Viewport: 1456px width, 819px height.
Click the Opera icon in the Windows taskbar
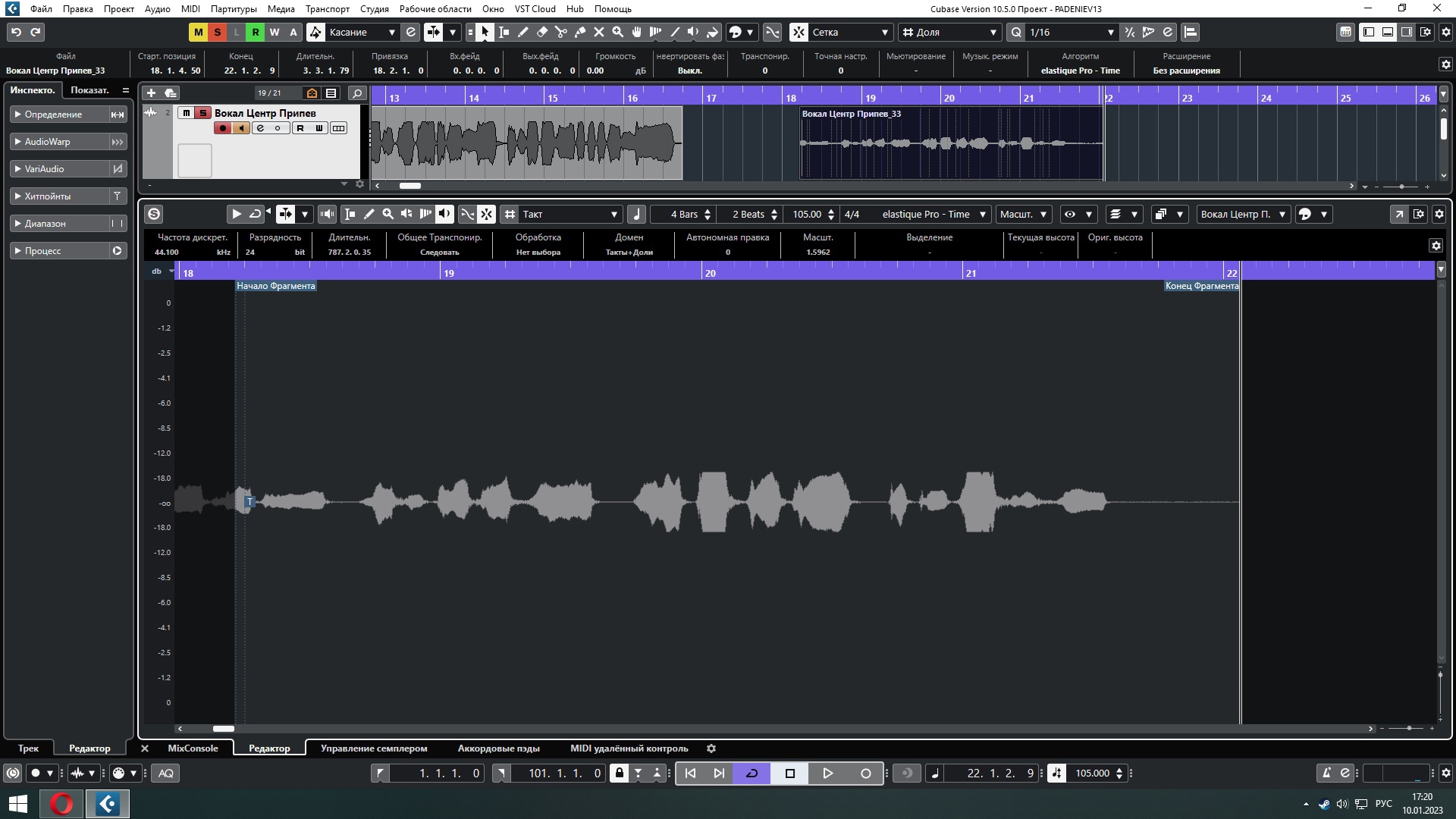[x=62, y=803]
